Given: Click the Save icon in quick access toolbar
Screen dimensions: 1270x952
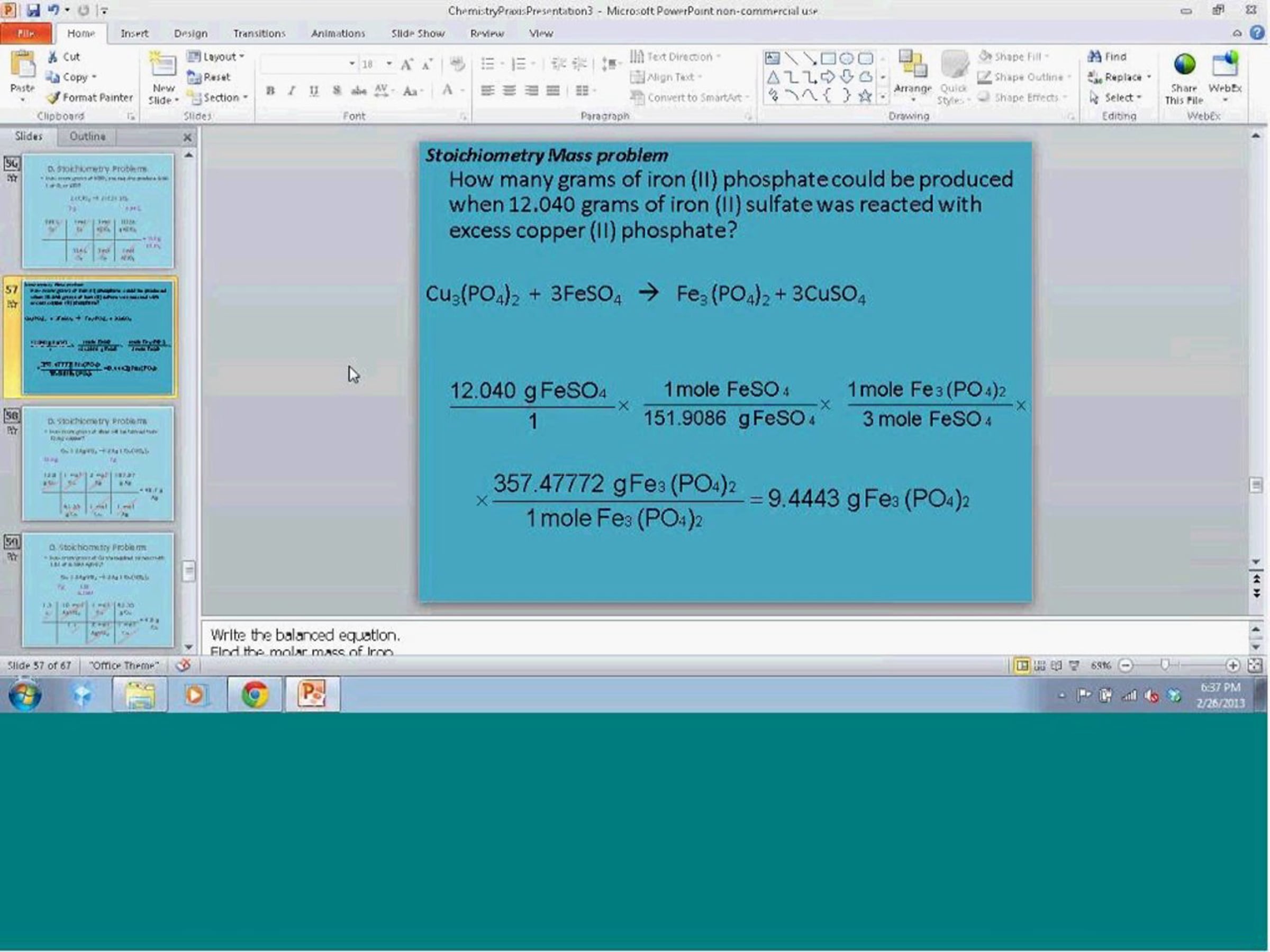Looking at the screenshot, I should (x=33, y=10).
